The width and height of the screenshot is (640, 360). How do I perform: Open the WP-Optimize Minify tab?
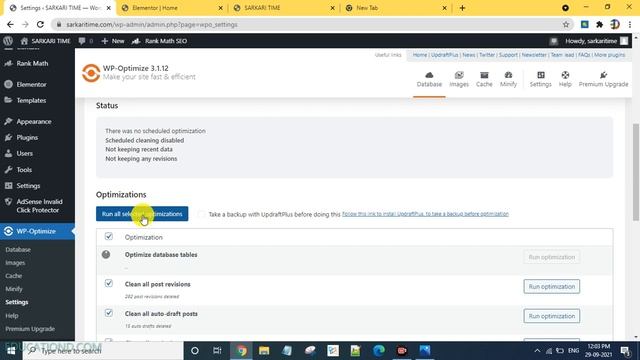(508, 79)
